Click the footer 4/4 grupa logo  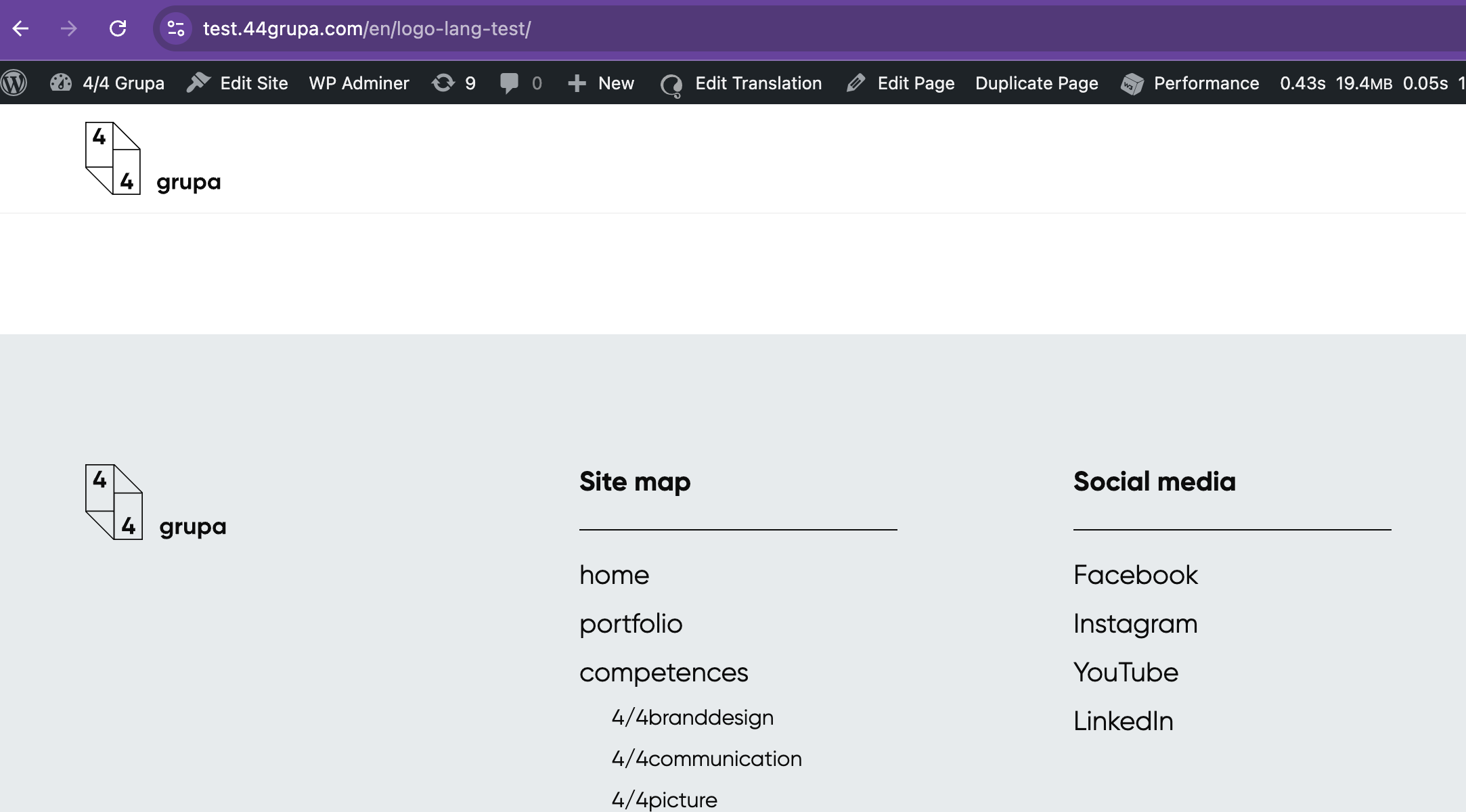(156, 502)
